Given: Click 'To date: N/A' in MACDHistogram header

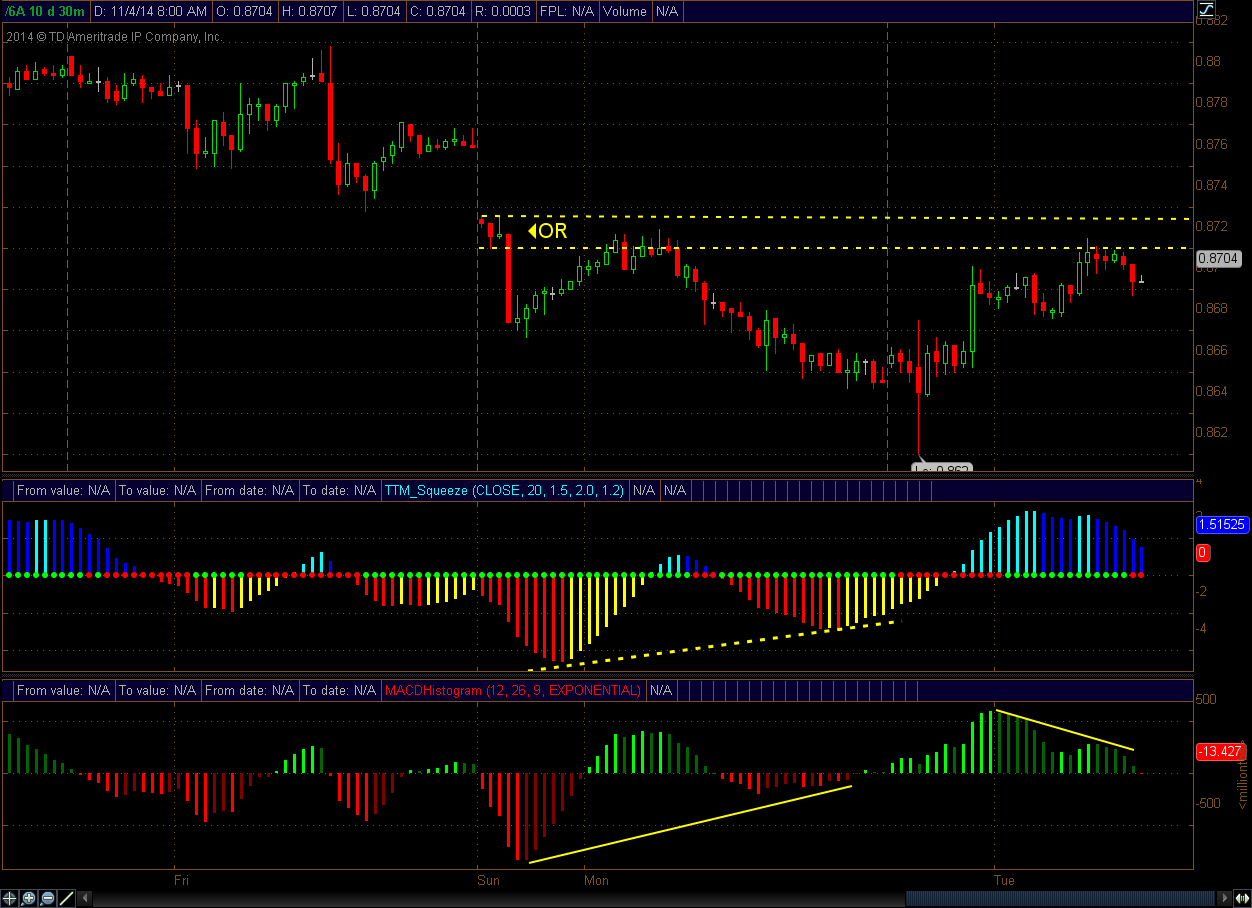Looking at the screenshot, I should pos(339,690).
